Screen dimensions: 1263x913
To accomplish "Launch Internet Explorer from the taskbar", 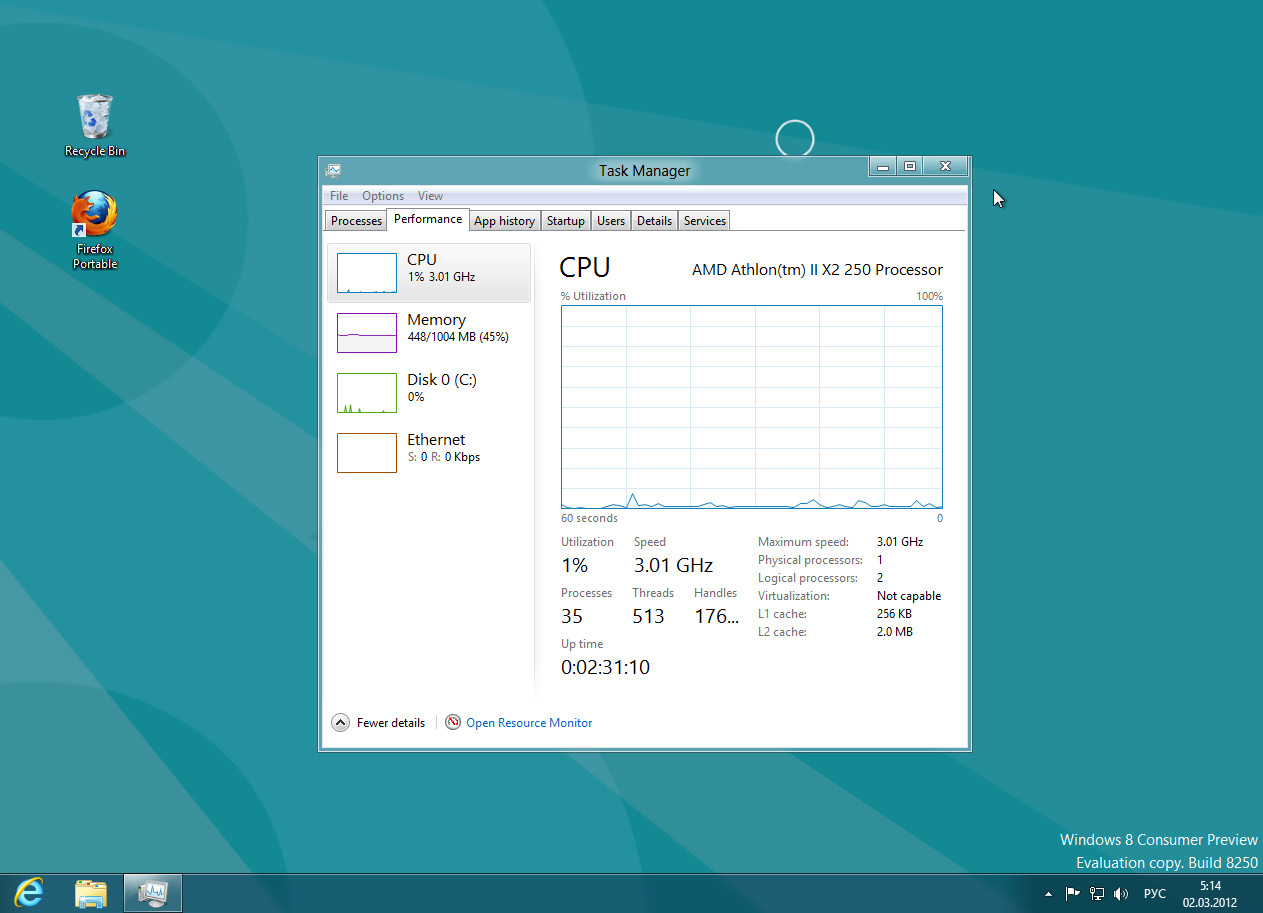I will [x=28, y=892].
